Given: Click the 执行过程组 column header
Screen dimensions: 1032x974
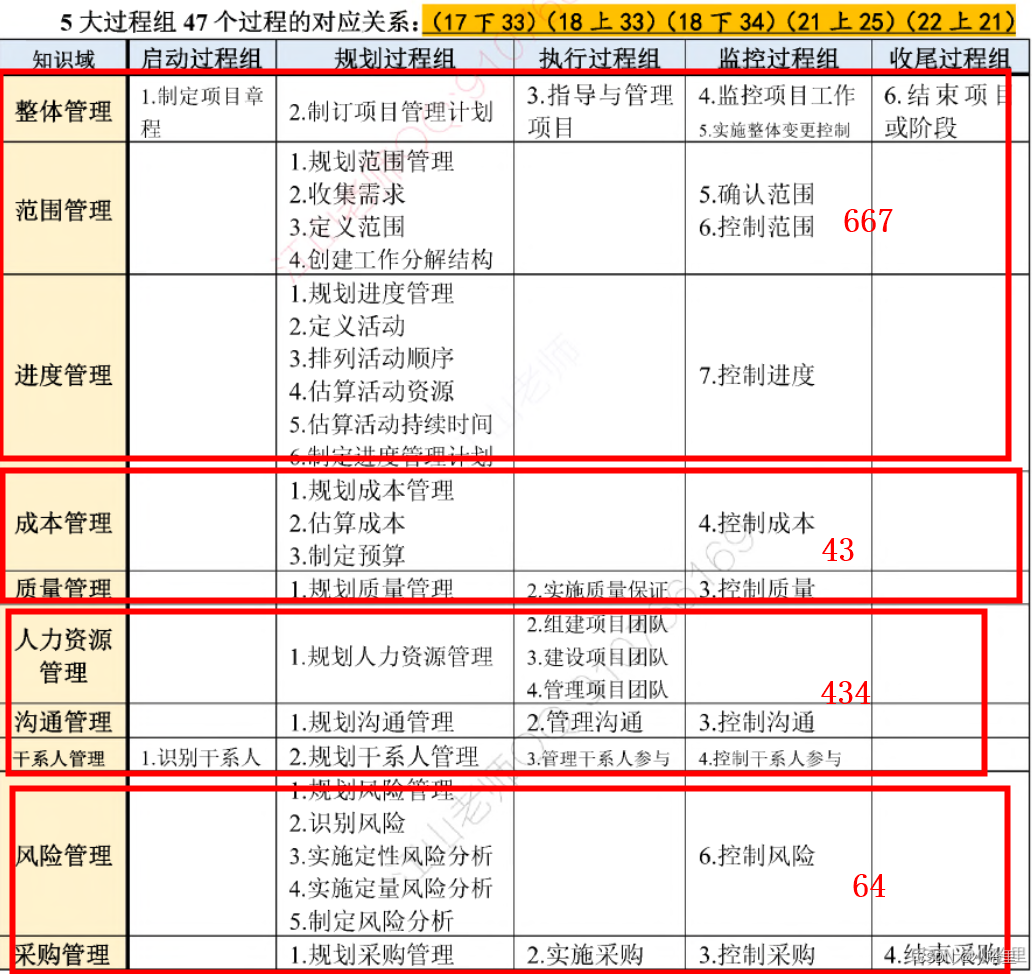Looking at the screenshot, I should (599, 59).
